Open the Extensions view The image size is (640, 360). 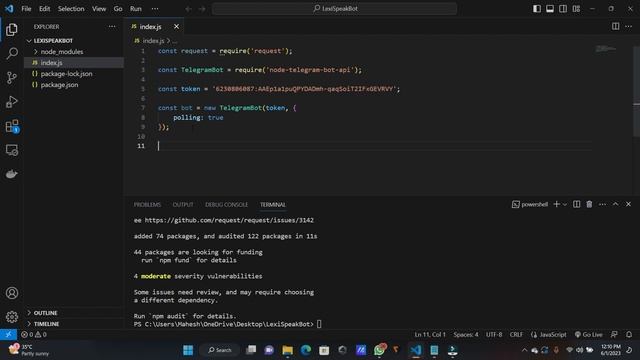click(x=12, y=126)
